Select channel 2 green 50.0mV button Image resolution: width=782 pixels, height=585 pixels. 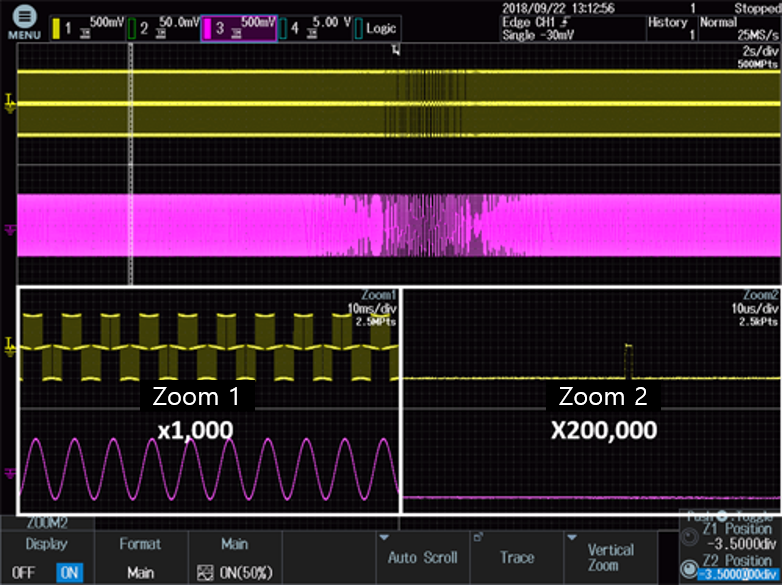point(163,28)
